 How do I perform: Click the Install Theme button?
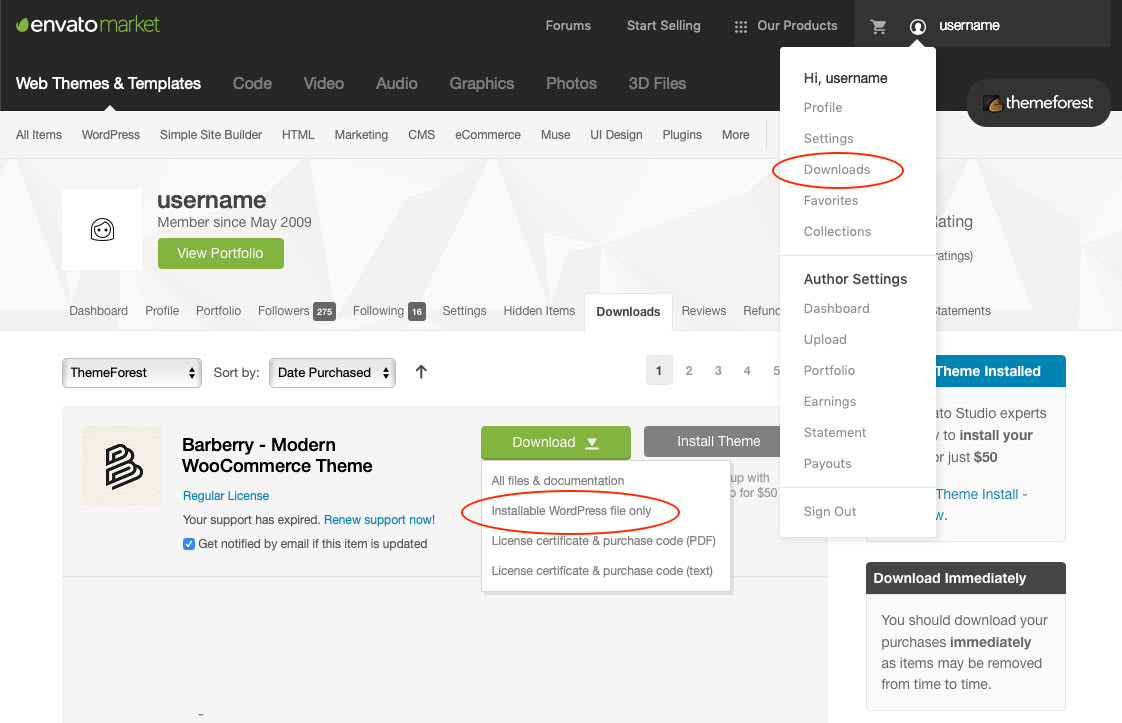[x=713, y=442]
